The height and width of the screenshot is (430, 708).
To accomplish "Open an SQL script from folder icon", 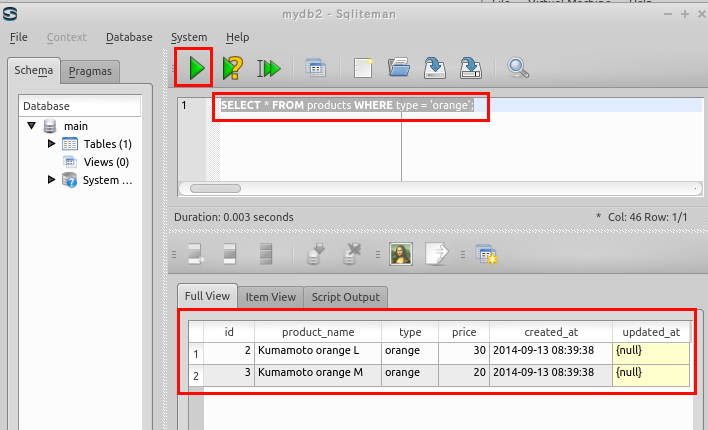I will click(399, 67).
